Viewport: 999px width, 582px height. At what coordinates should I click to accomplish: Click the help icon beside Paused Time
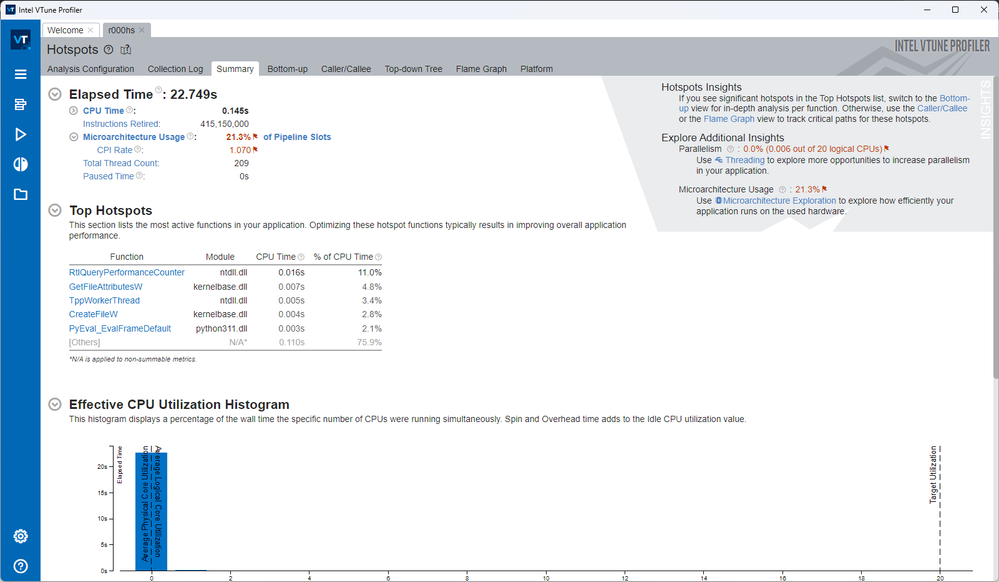pos(139,175)
